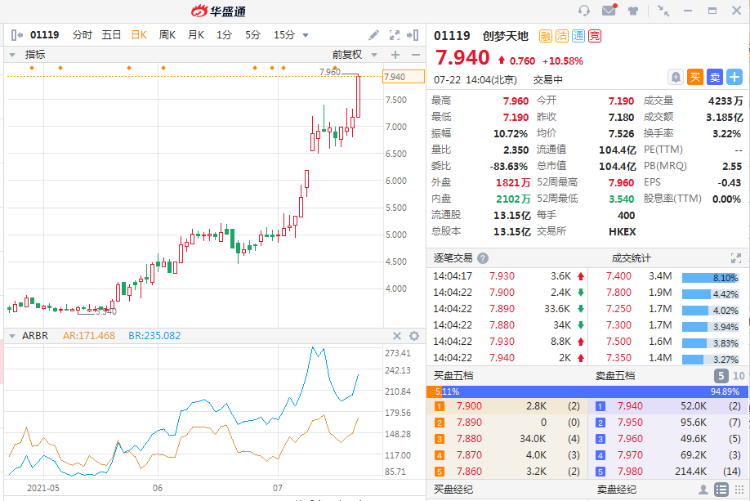Select ask level 1 at 7.940

point(668,406)
